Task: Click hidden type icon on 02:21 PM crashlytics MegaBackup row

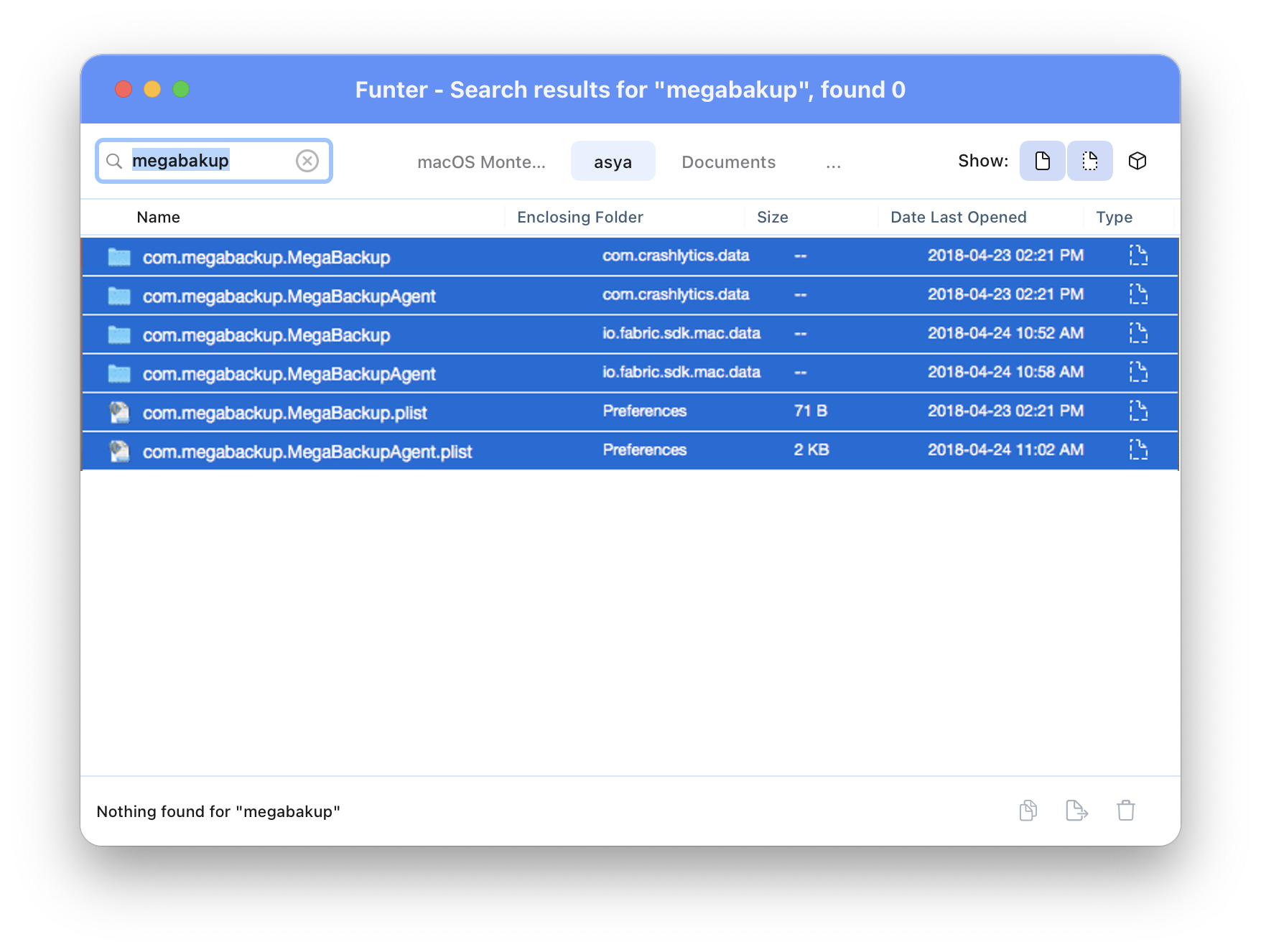Action: (1138, 256)
